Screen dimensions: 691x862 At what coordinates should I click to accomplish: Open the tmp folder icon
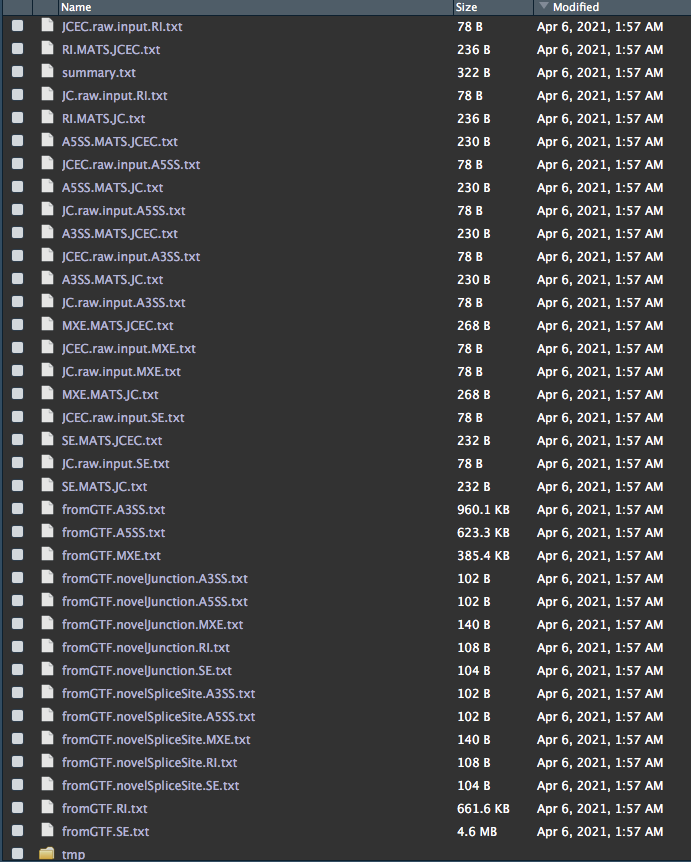[x=47, y=854]
